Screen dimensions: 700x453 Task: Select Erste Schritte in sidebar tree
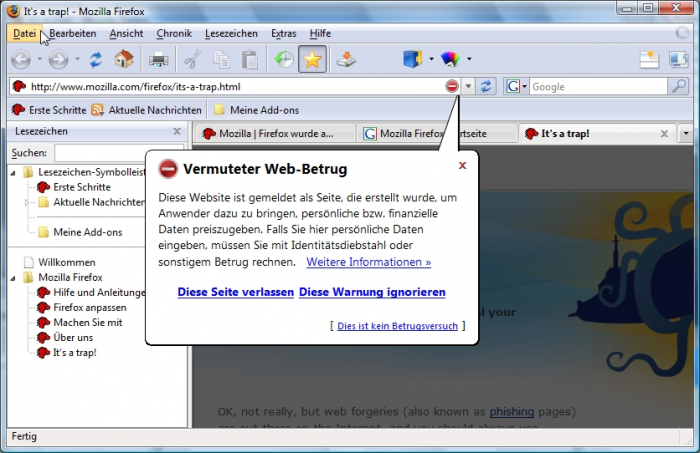74,187
